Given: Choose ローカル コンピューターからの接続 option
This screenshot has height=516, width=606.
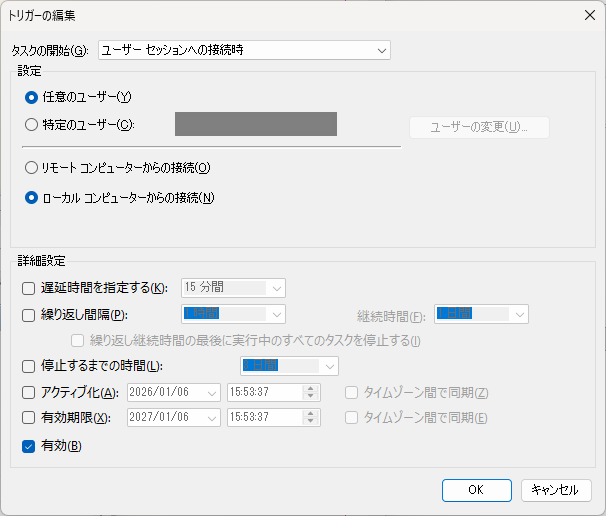Looking at the screenshot, I should click(32, 198).
